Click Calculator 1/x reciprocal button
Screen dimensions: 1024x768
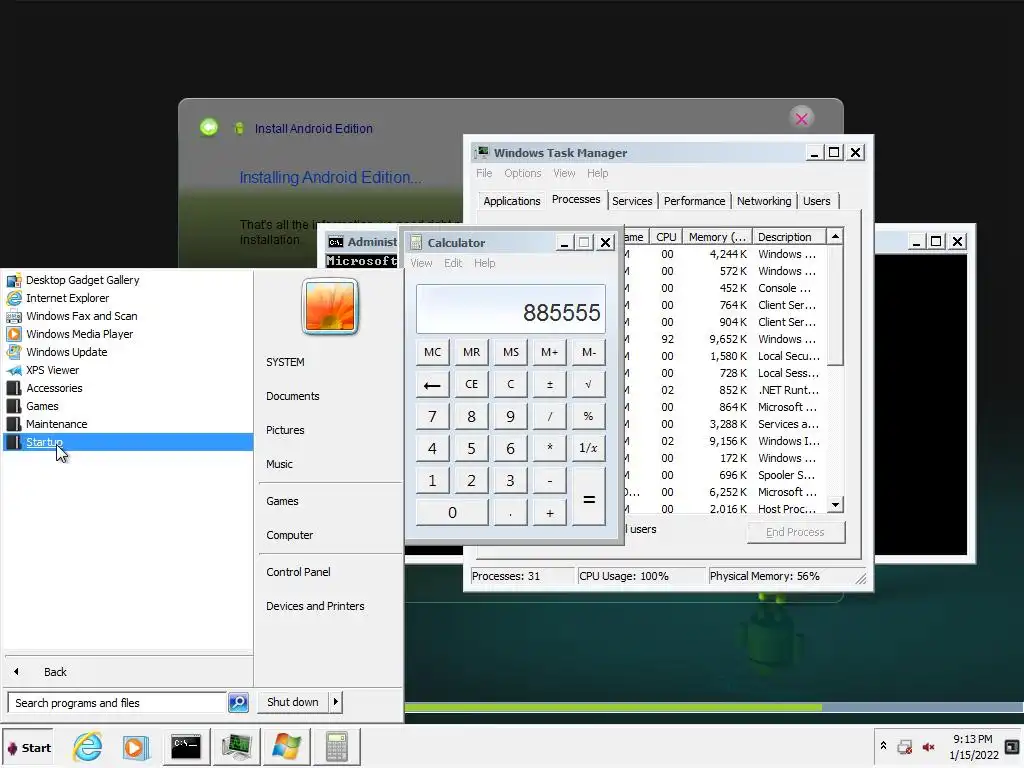pyautogui.click(x=588, y=448)
